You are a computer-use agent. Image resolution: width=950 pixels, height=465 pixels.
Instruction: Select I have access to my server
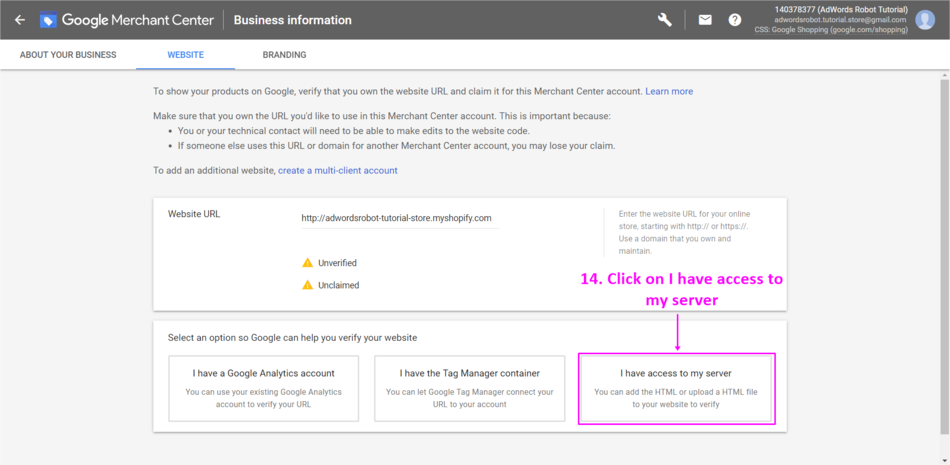coord(676,387)
